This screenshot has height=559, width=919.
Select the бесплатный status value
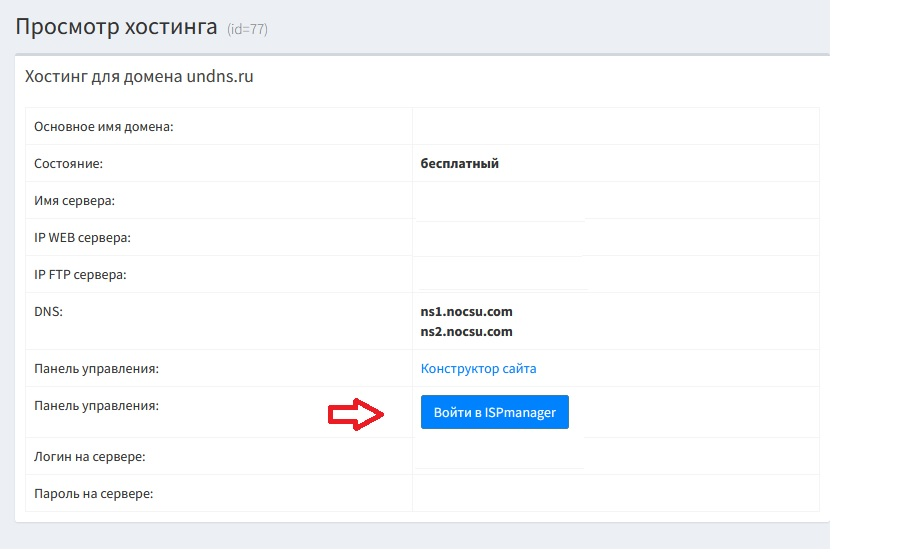pos(459,164)
